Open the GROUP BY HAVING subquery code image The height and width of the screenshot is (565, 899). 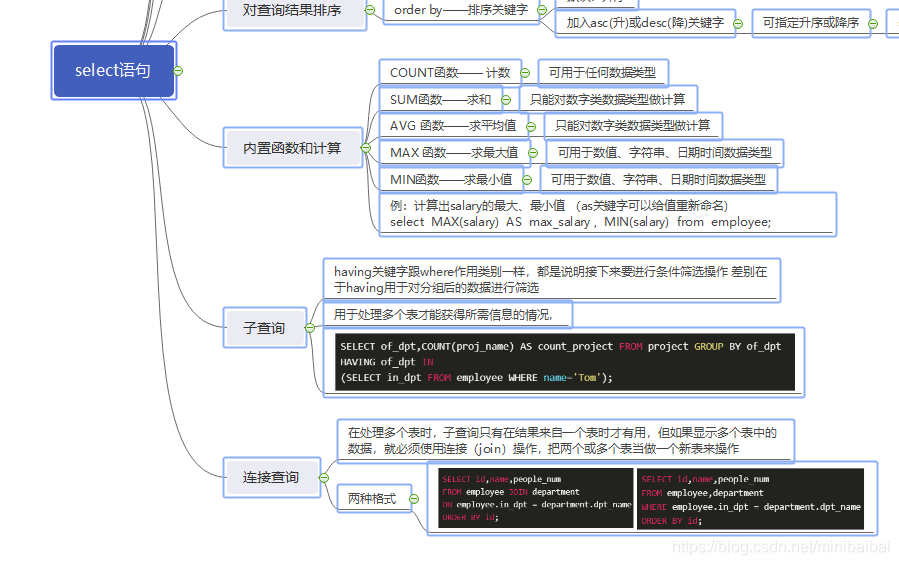(x=565, y=363)
